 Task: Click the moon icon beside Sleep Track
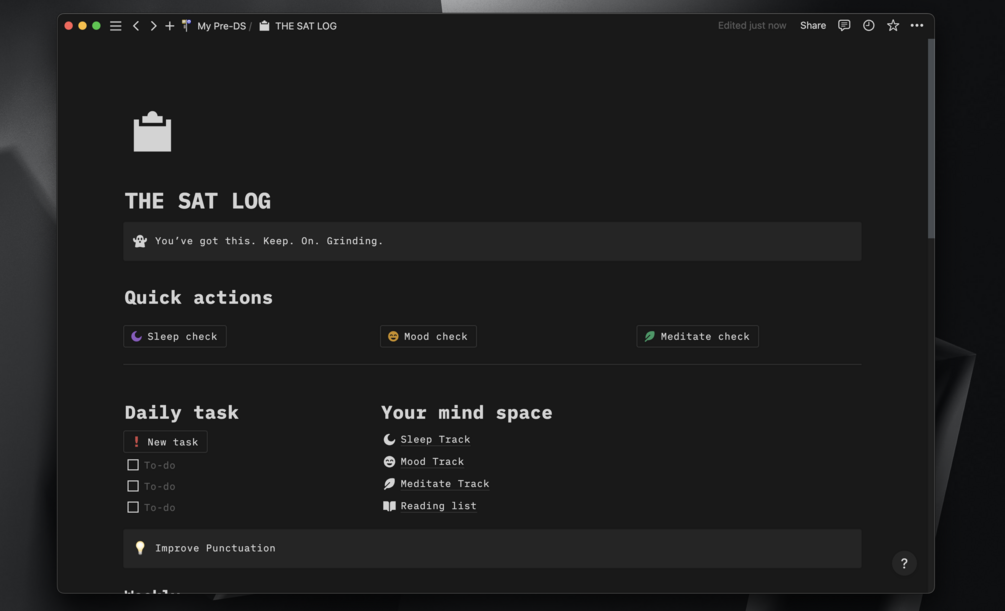pos(389,439)
